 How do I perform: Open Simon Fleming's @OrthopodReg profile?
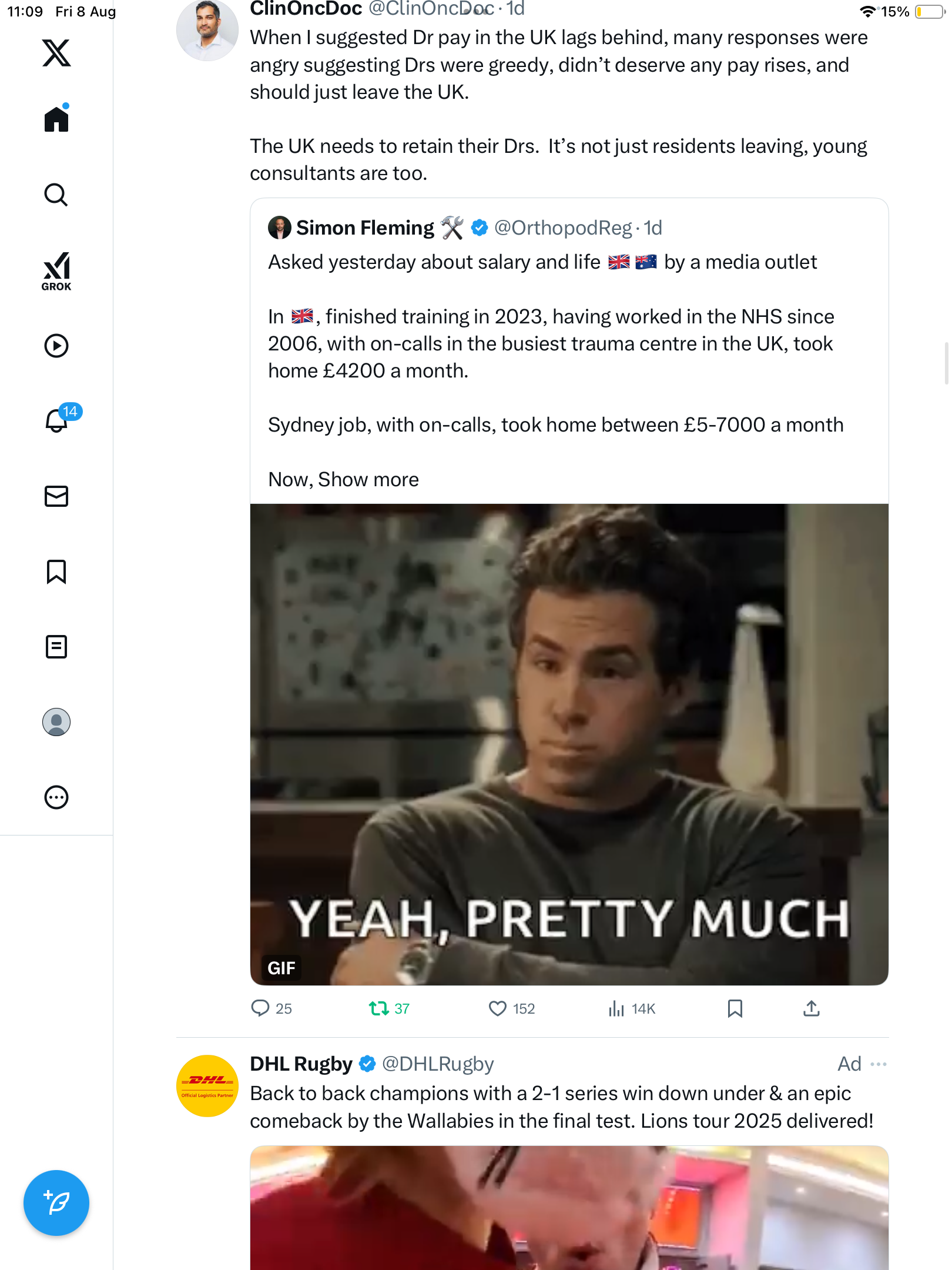[x=562, y=228]
